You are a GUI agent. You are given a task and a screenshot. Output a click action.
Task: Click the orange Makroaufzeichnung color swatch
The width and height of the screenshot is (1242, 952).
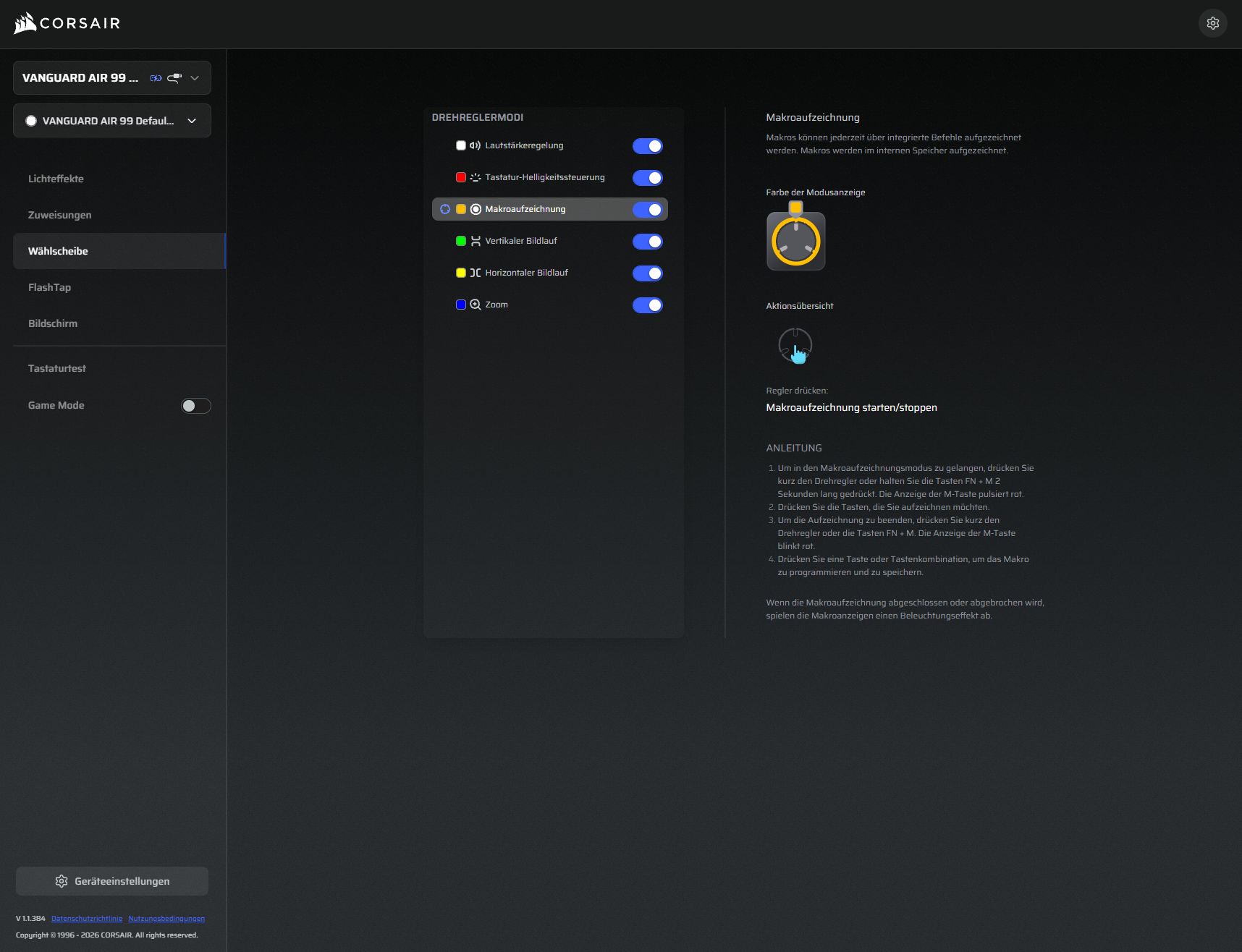[x=461, y=209]
